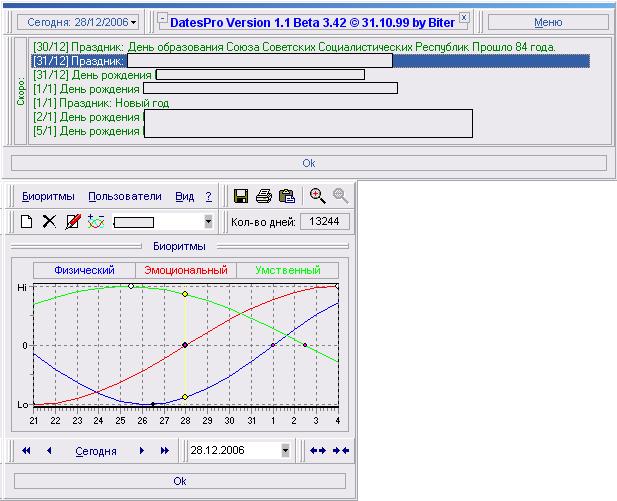This screenshot has width=617, height=501.
Task: Open the user selection dropdown
Action: point(208,221)
